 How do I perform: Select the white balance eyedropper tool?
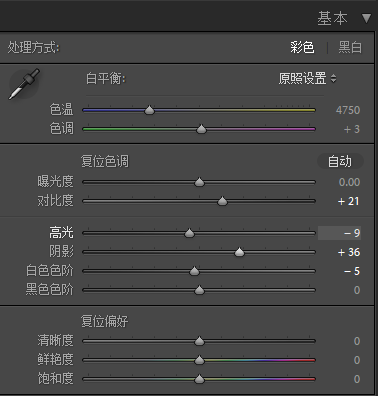(24, 84)
